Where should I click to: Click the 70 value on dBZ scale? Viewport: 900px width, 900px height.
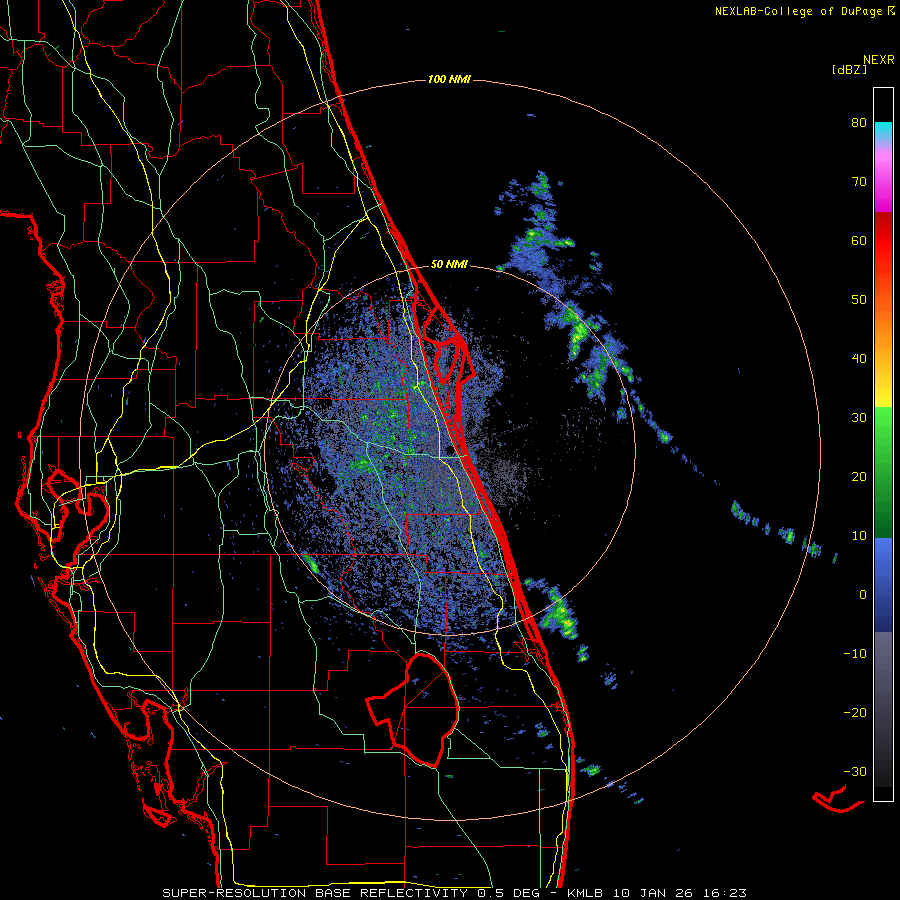[x=859, y=182]
